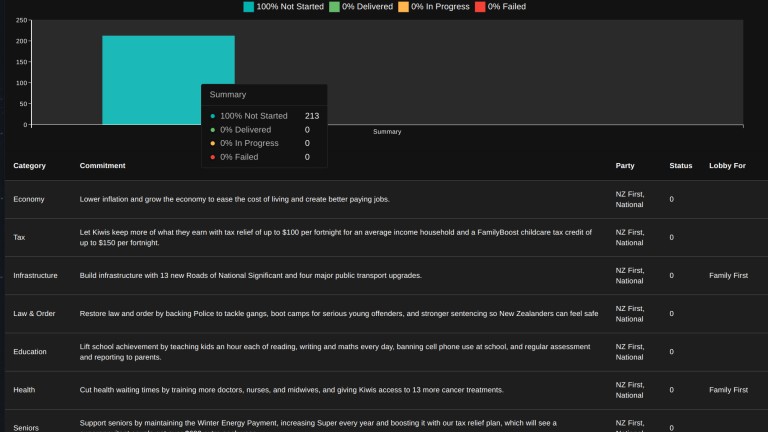The image size is (768, 432).
Task: Sort table by Lobby For column header
Action: [x=727, y=166]
